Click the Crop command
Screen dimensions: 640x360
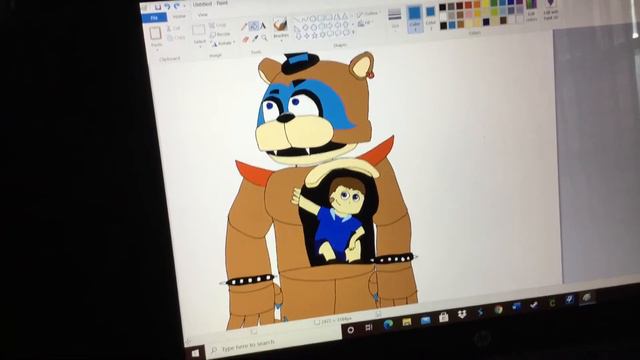(218, 25)
